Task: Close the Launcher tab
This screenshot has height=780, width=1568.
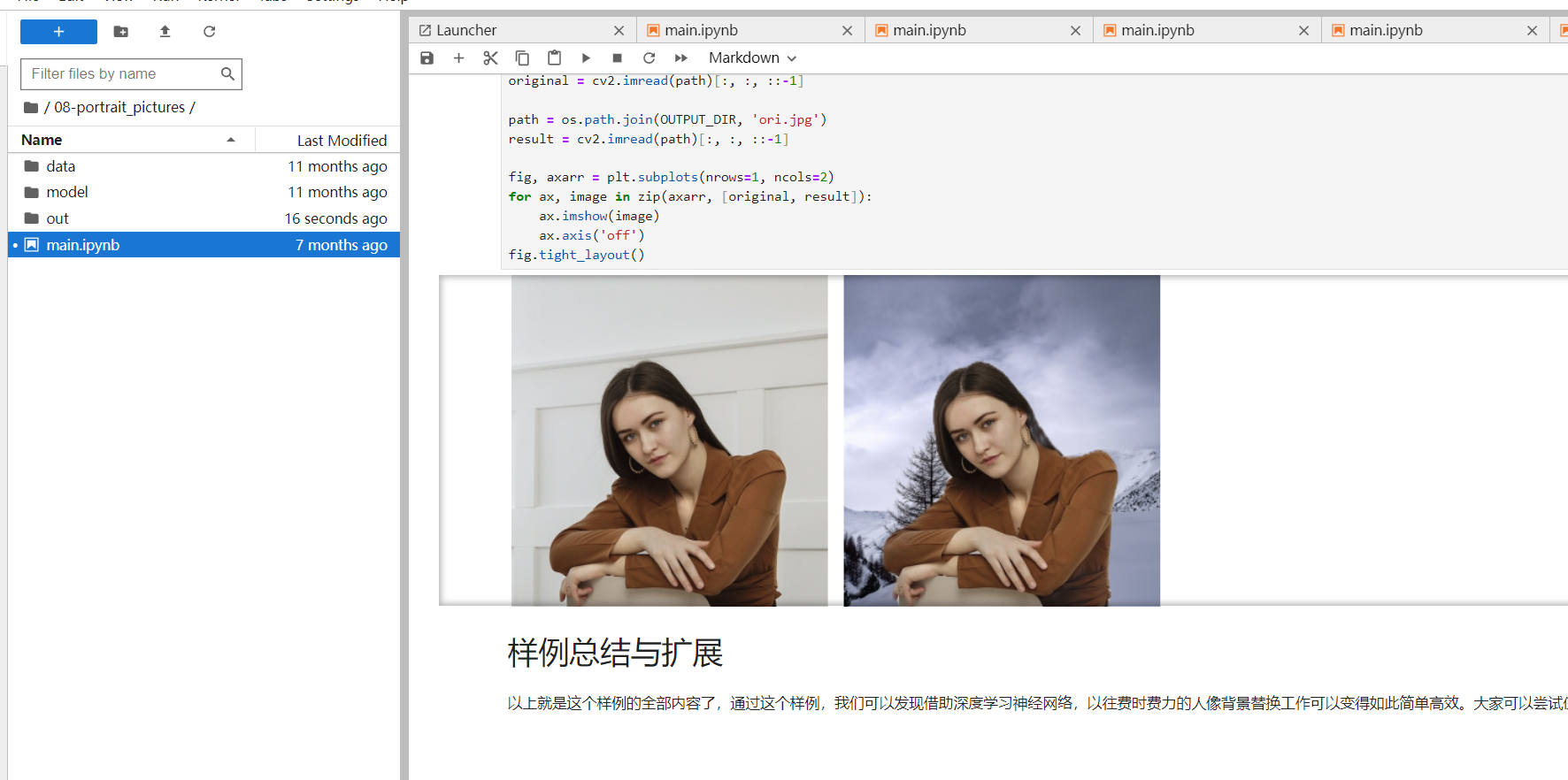Action: click(619, 31)
